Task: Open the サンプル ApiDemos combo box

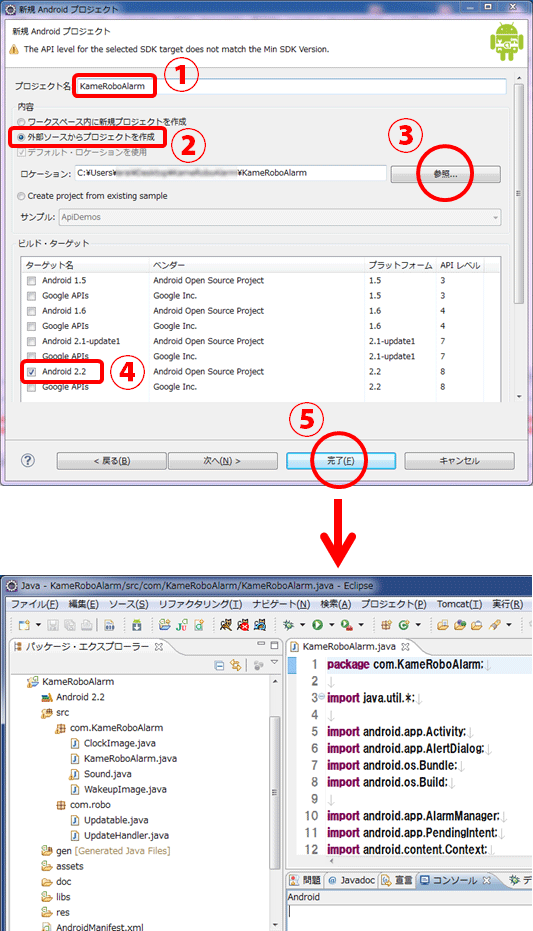Action: pos(280,217)
